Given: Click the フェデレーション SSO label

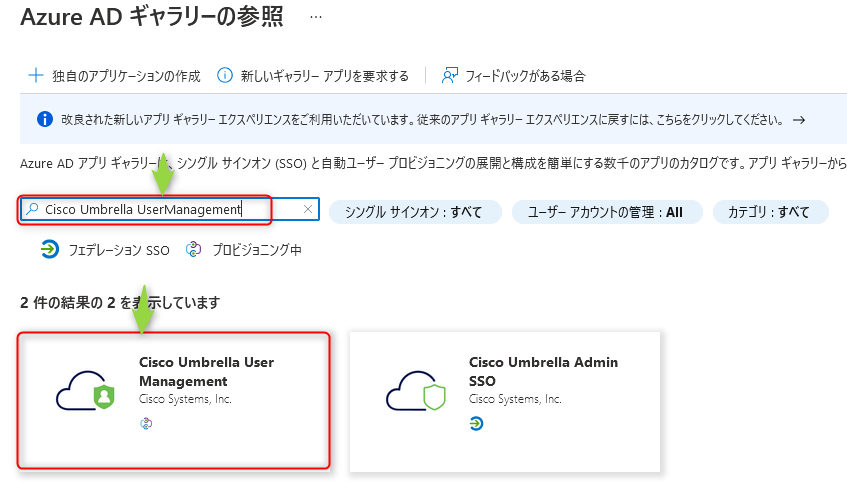Looking at the screenshot, I should (x=119, y=250).
